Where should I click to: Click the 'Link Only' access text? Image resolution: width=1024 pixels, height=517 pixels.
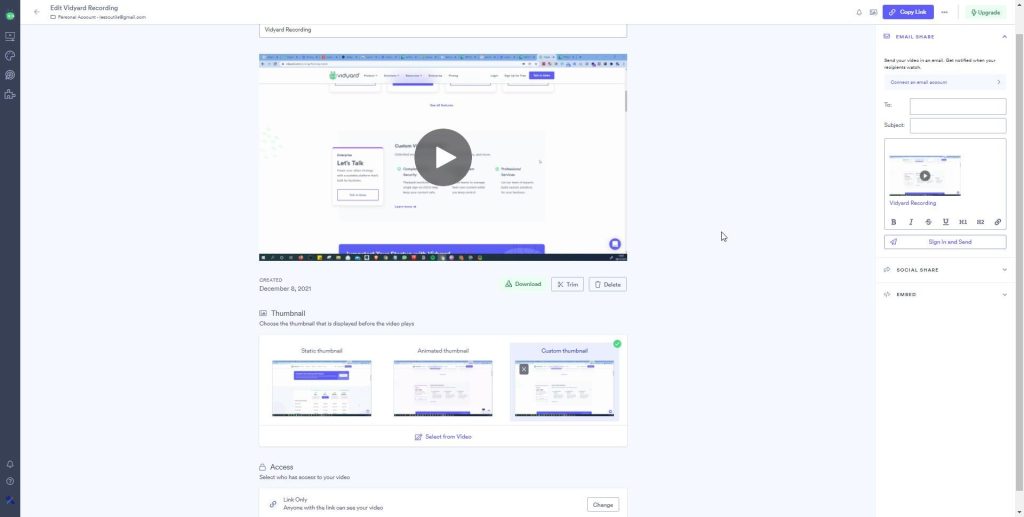click(295, 500)
